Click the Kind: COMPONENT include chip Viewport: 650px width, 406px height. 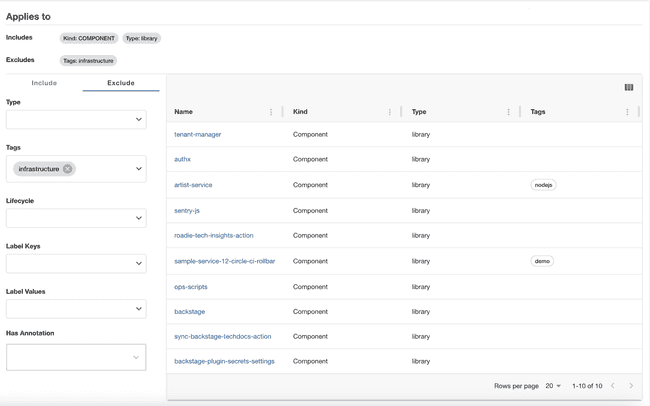coord(89,38)
